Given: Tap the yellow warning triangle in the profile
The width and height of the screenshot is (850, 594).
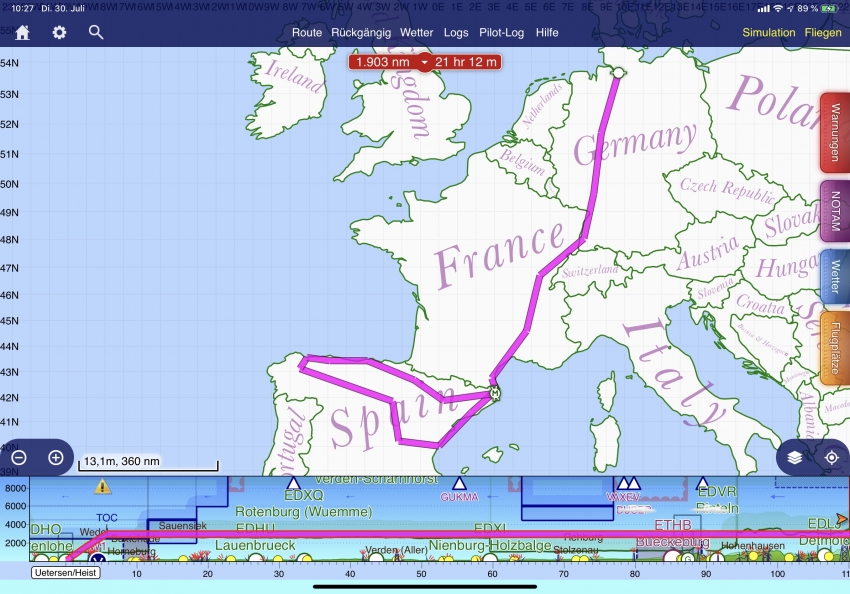Looking at the screenshot, I should [102, 487].
